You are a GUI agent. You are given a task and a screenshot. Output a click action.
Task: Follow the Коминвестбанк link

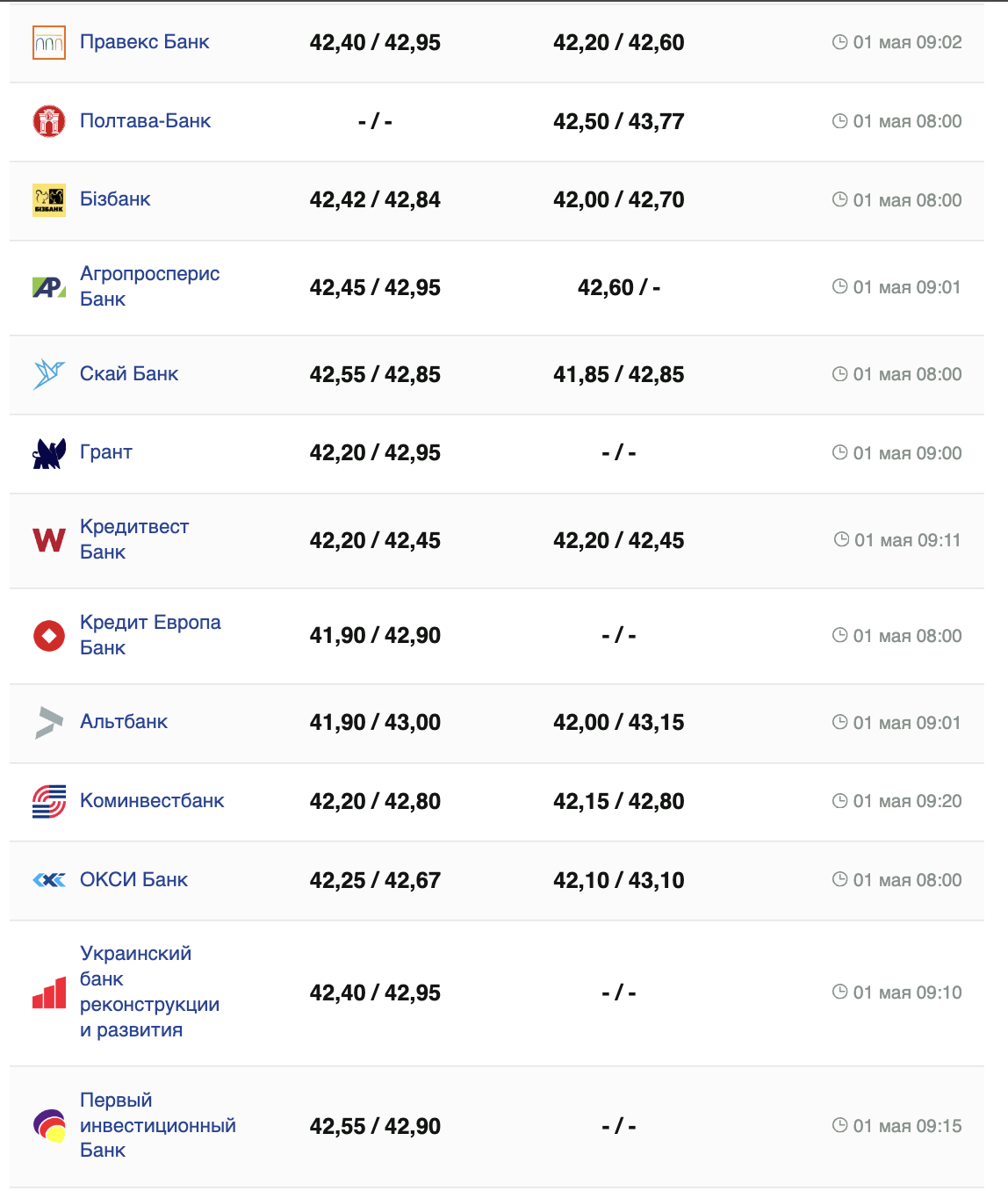pyautogui.click(x=152, y=801)
